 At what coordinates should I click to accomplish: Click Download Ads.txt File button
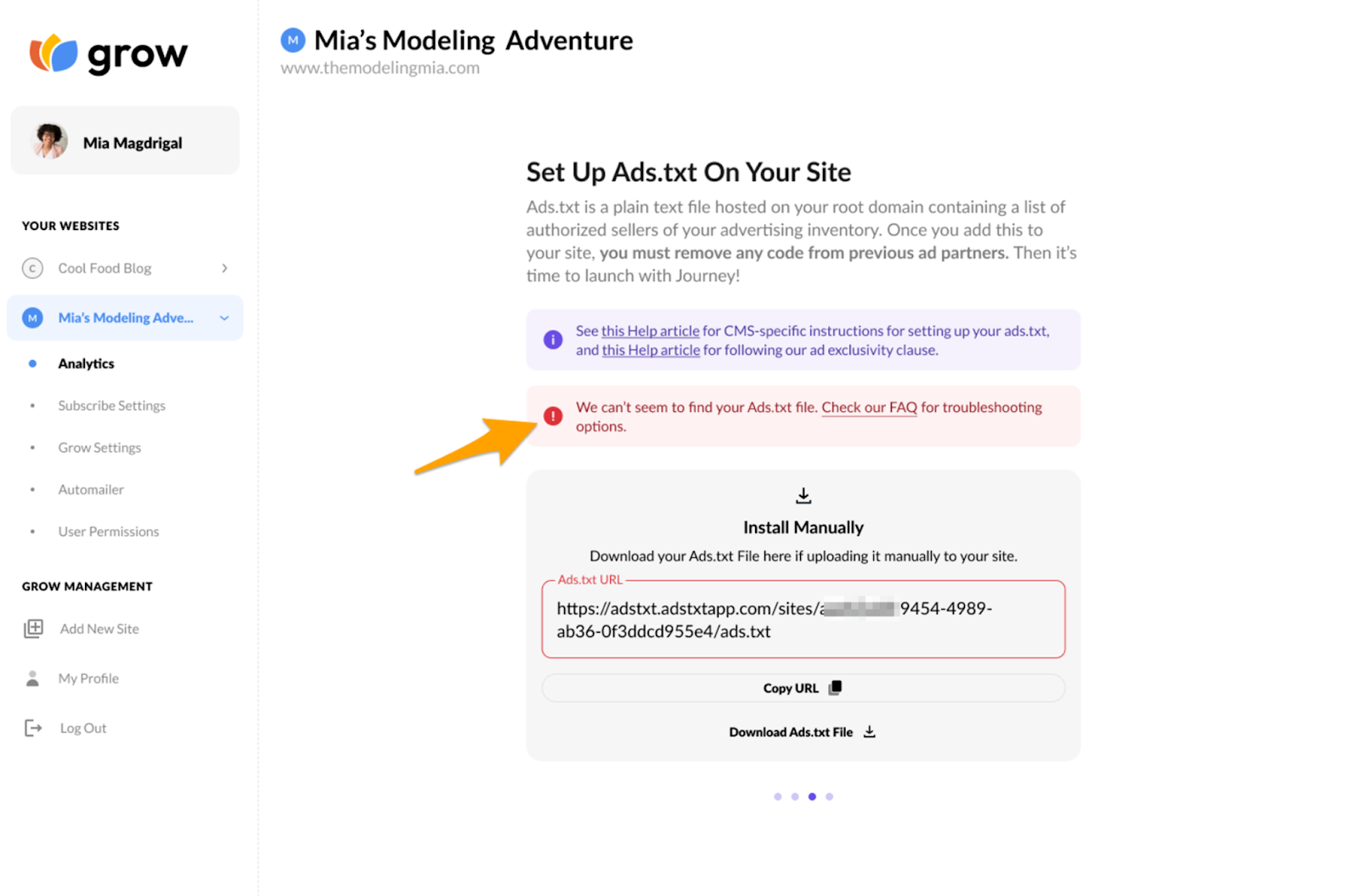point(802,732)
